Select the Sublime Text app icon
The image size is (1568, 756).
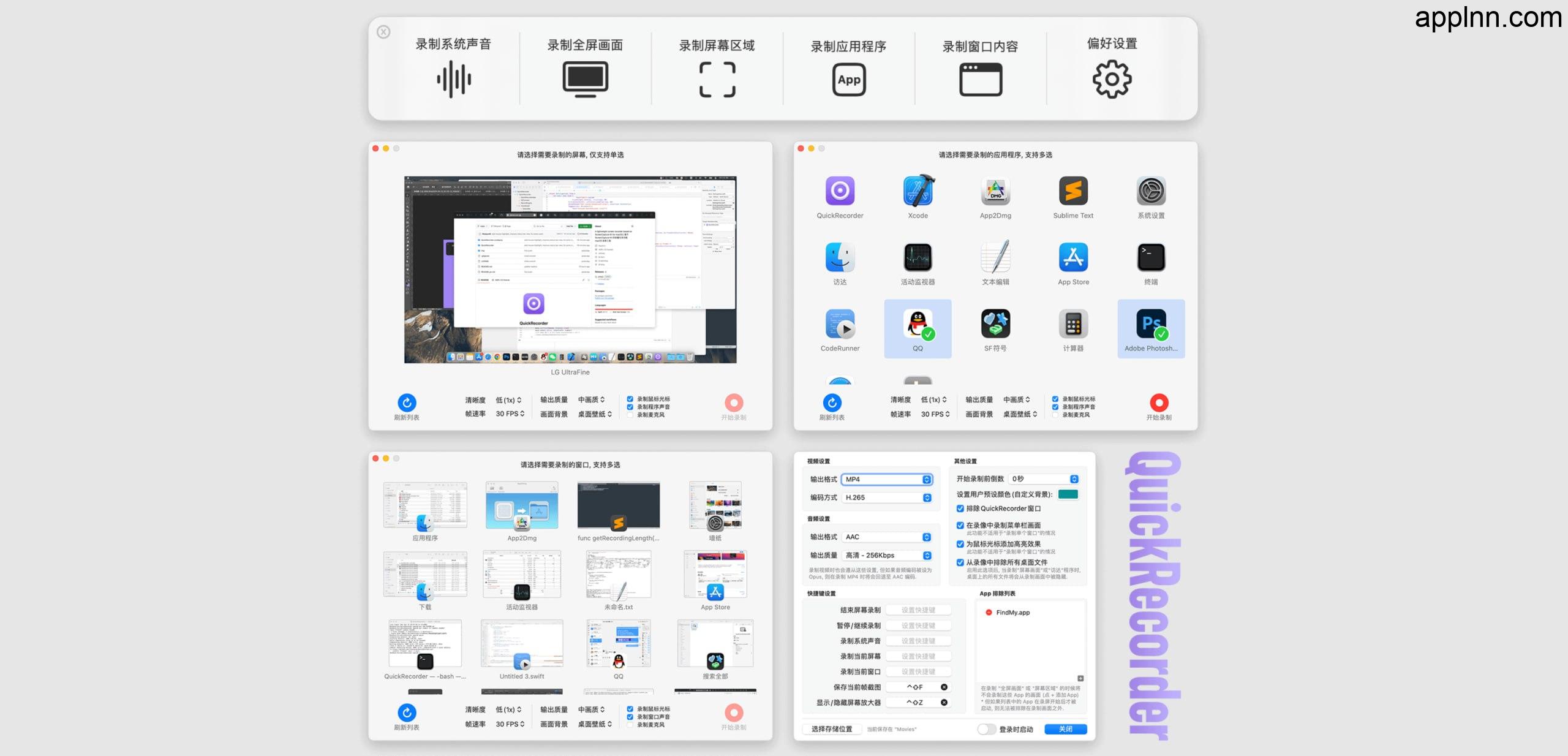(1073, 192)
